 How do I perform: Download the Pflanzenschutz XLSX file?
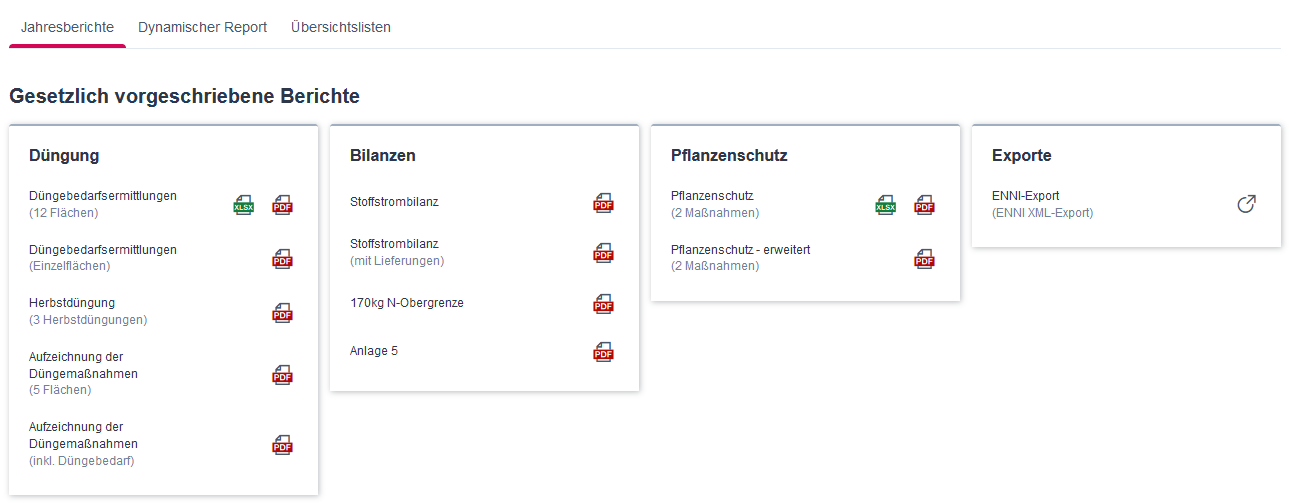885,205
